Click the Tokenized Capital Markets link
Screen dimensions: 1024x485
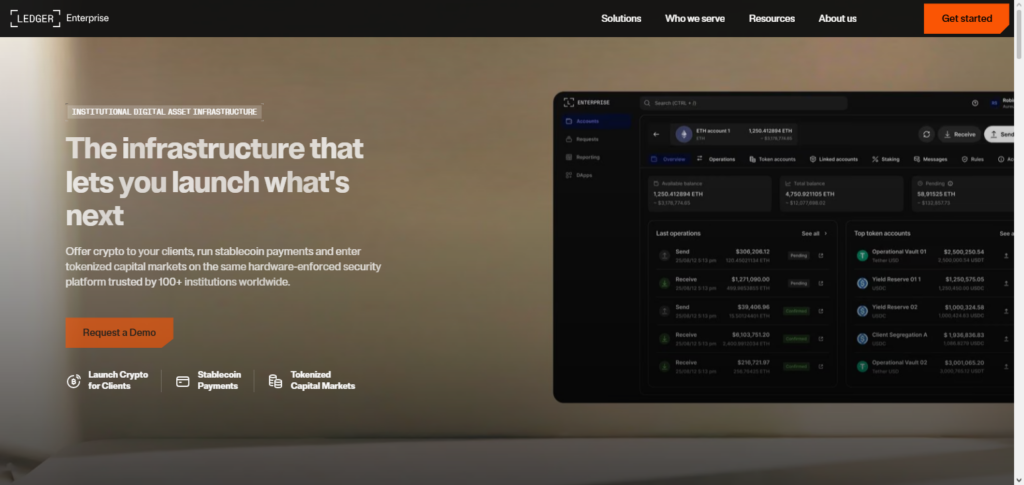(312, 381)
